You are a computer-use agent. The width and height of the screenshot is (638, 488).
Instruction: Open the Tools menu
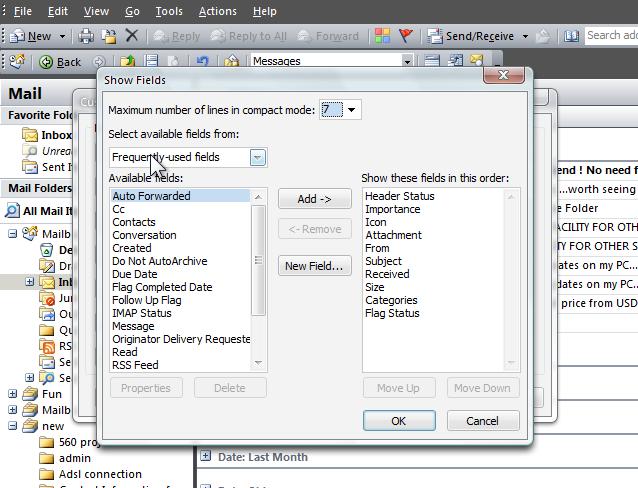[x=169, y=11]
